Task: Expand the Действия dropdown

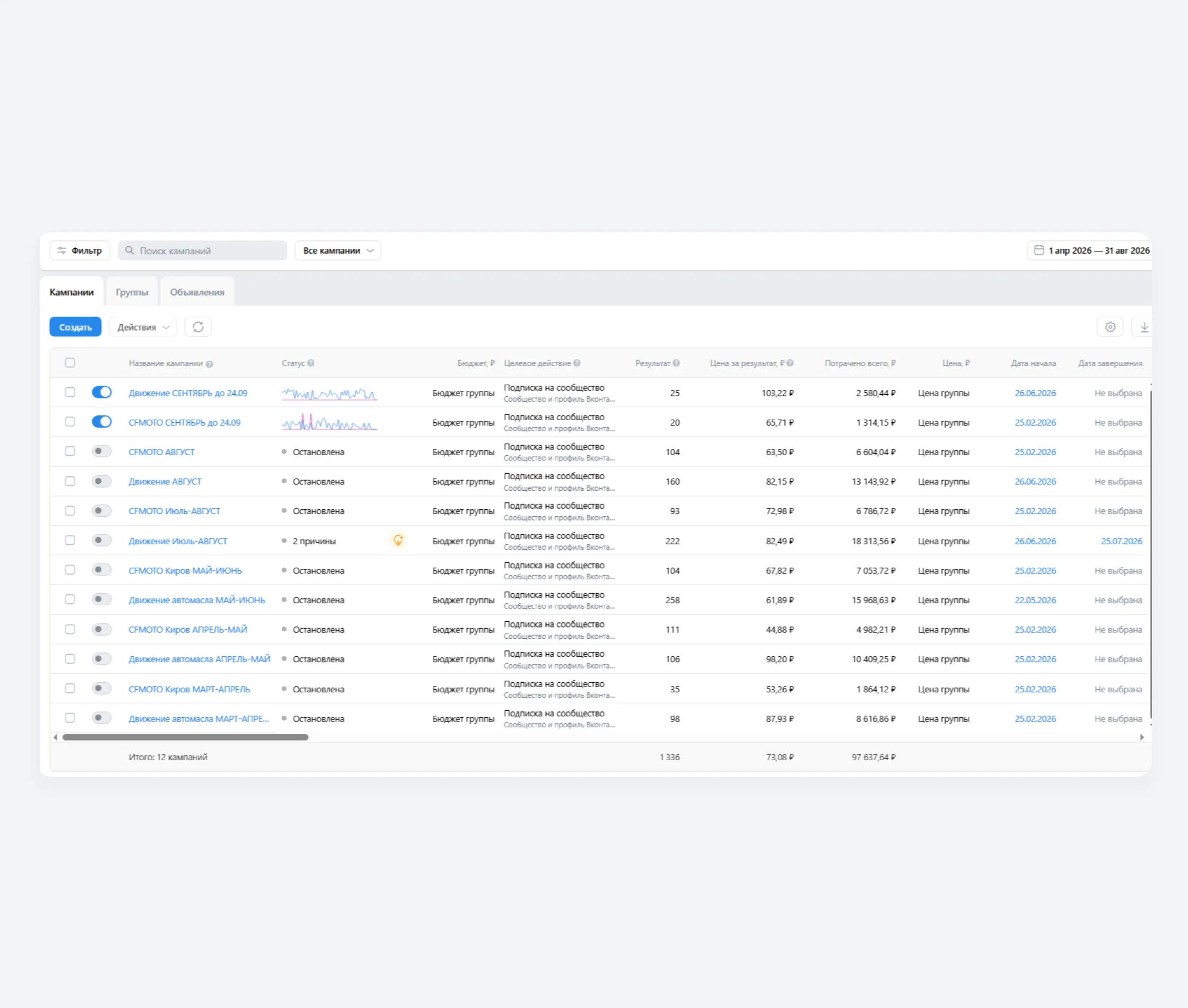Action: click(x=143, y=327)
